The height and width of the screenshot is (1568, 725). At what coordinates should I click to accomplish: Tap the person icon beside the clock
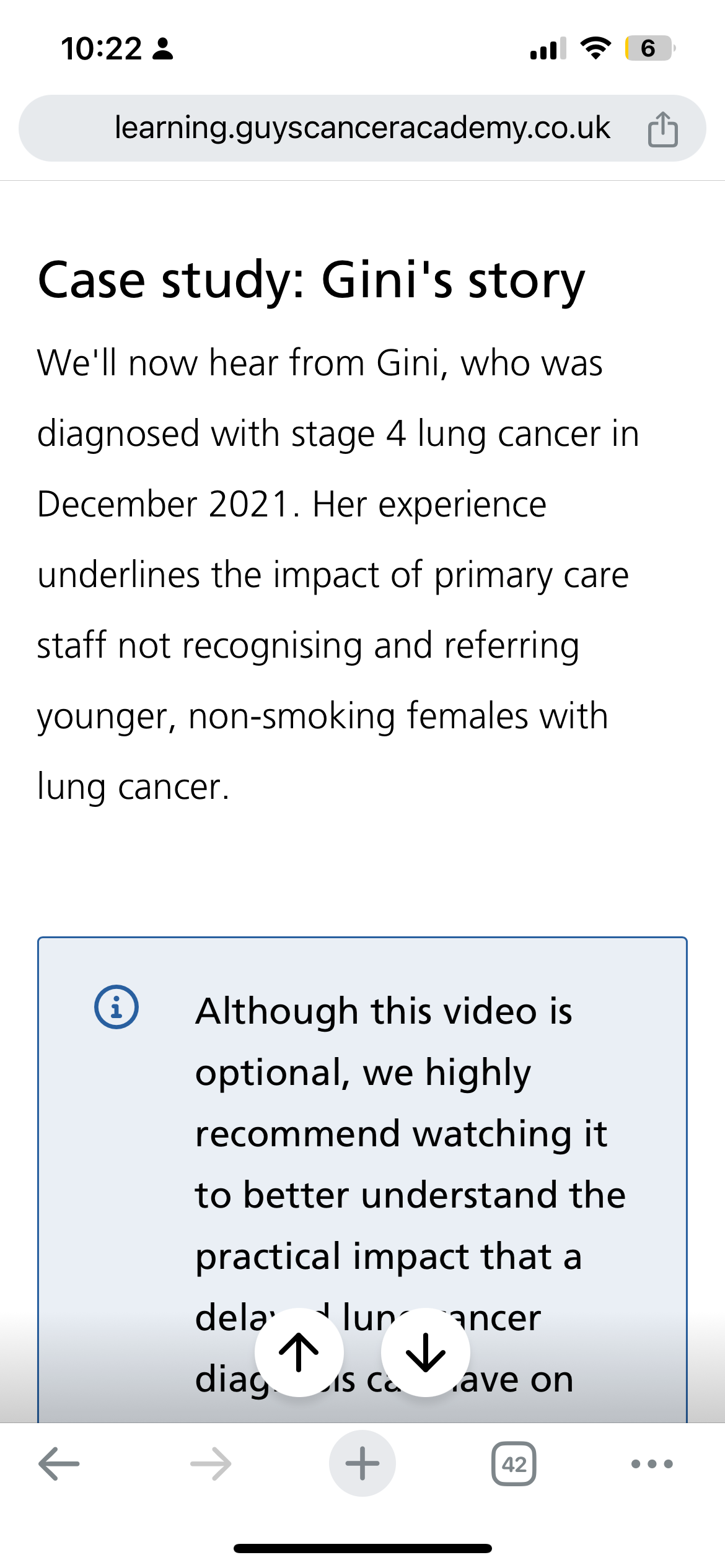point(163,49)
